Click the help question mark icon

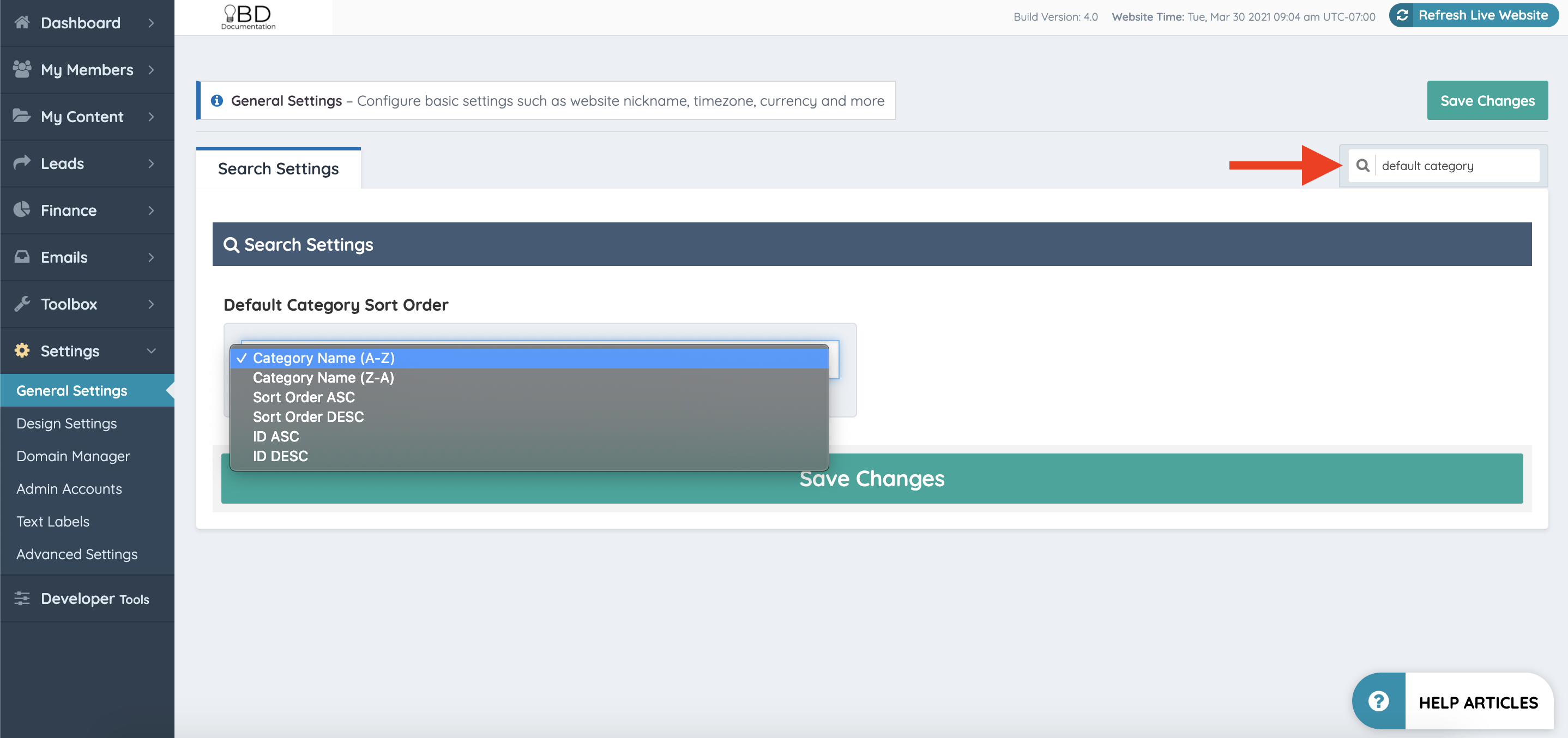[x=1378, y=701]
